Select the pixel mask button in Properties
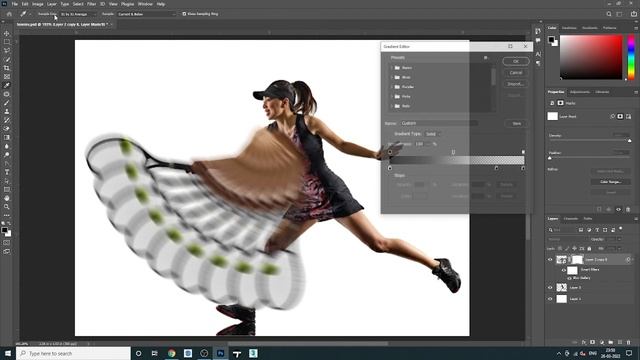The height and width of the screenshot is (360, 640). [x=620, y=116]
